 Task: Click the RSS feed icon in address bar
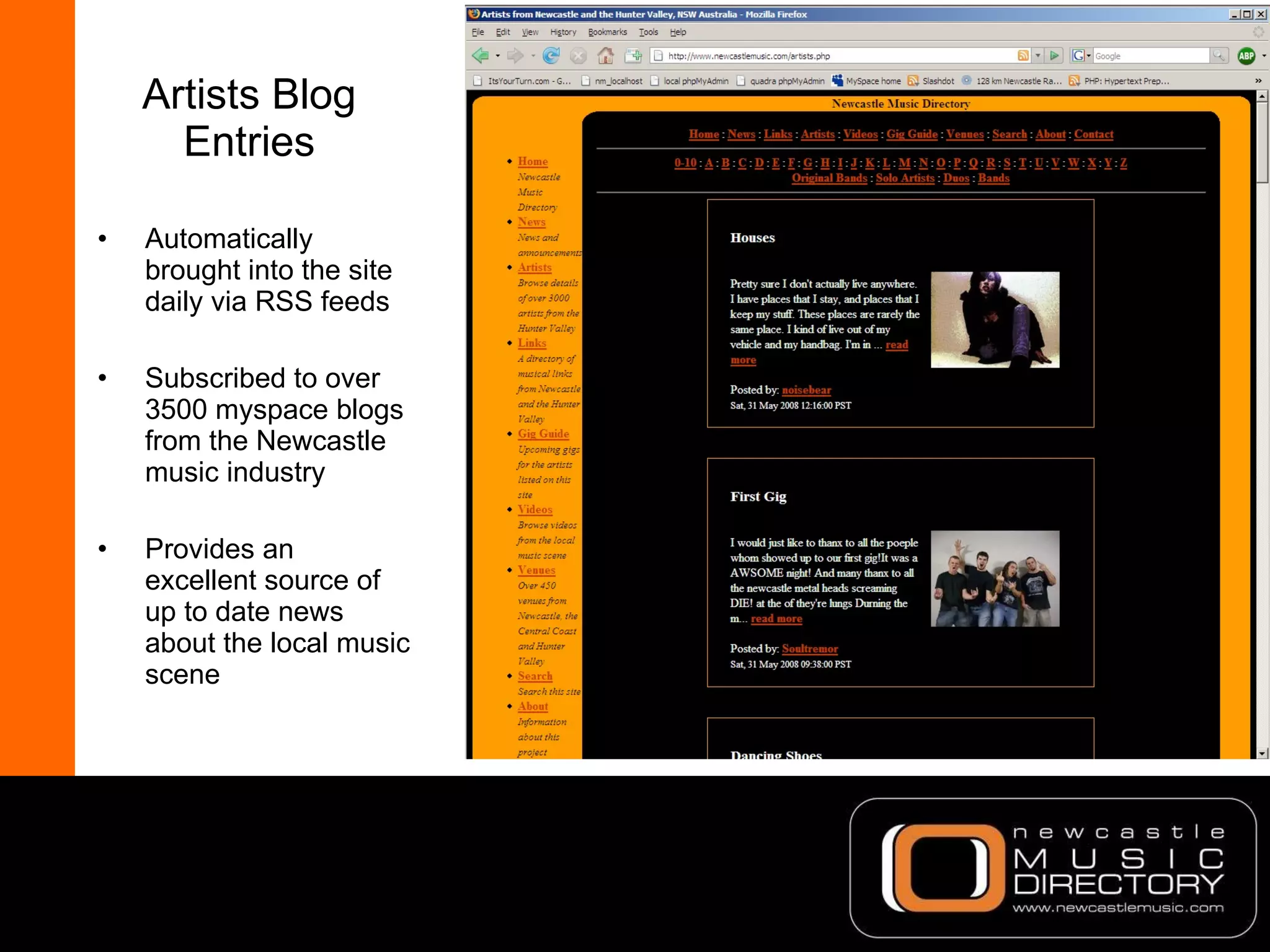[x=1023, y=56]
